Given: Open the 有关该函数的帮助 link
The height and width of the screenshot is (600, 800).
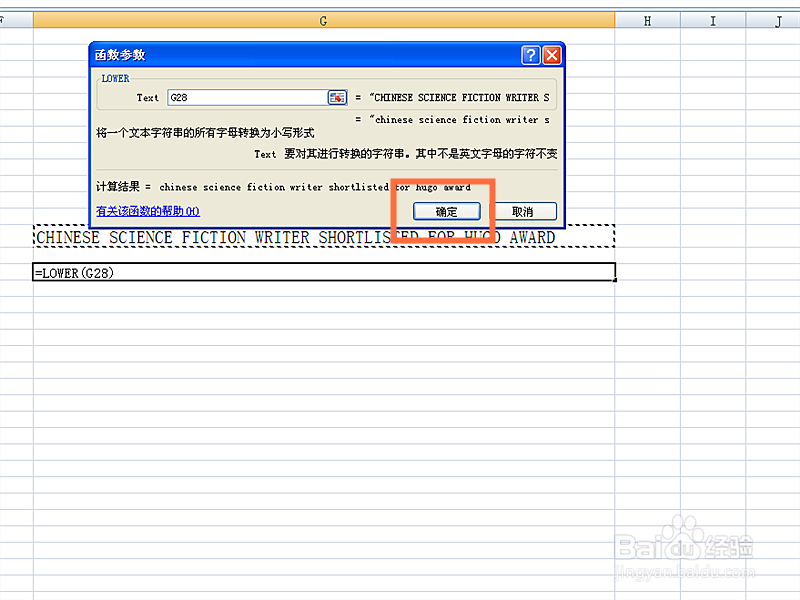Looking at the screenshot, I should (x=148, y=211).
